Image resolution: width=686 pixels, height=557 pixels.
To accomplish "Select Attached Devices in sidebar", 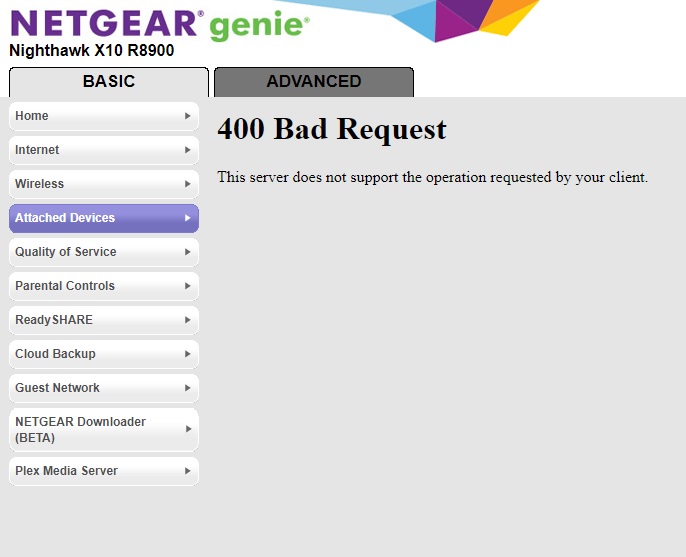I will pyautogui.click(x=104, y=218).
